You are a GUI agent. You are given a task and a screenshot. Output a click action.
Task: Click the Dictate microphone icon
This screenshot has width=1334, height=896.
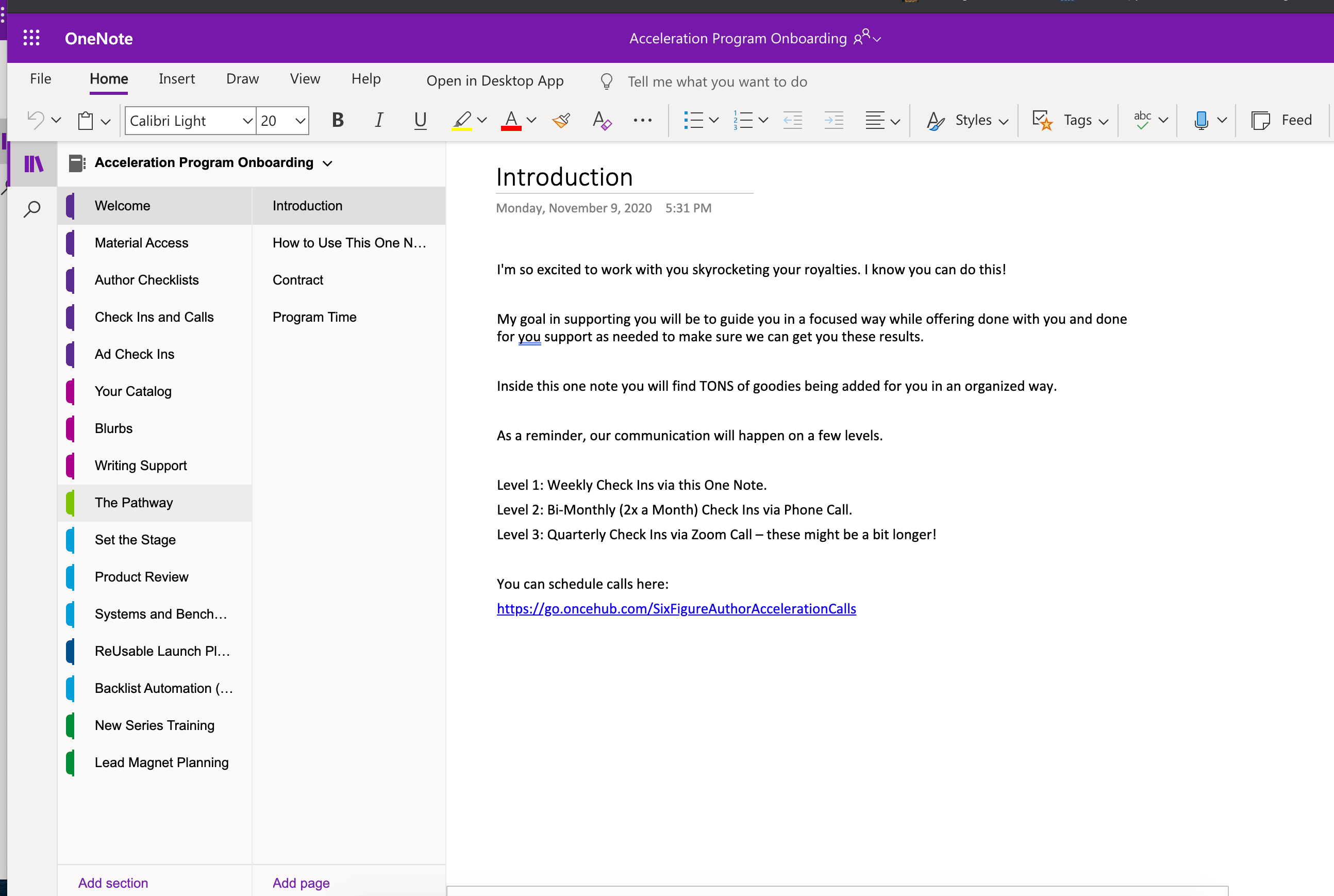pos(1202,121)
